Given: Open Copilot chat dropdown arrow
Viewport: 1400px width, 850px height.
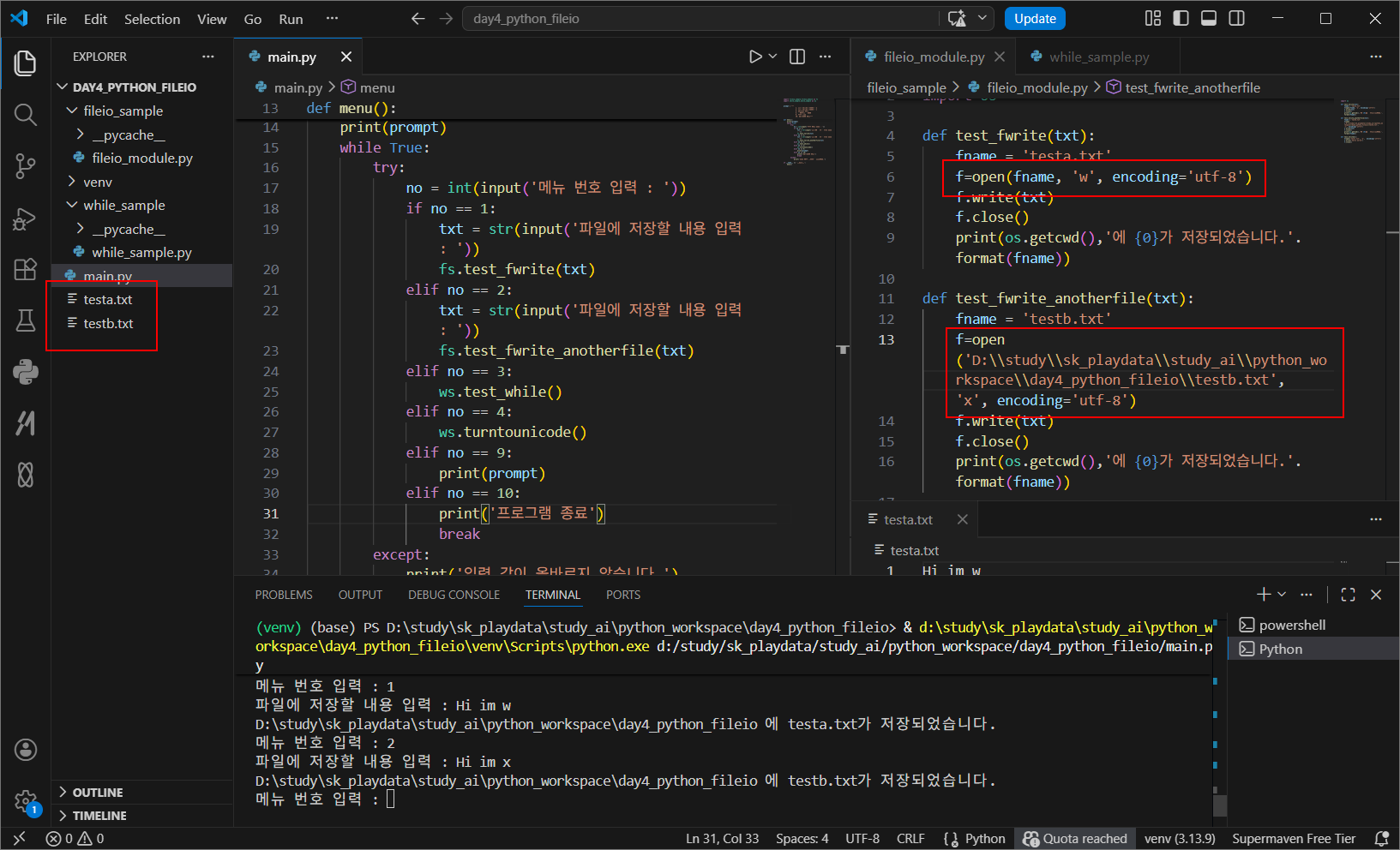Looking at the screenshot, I should tap(982, 19).
